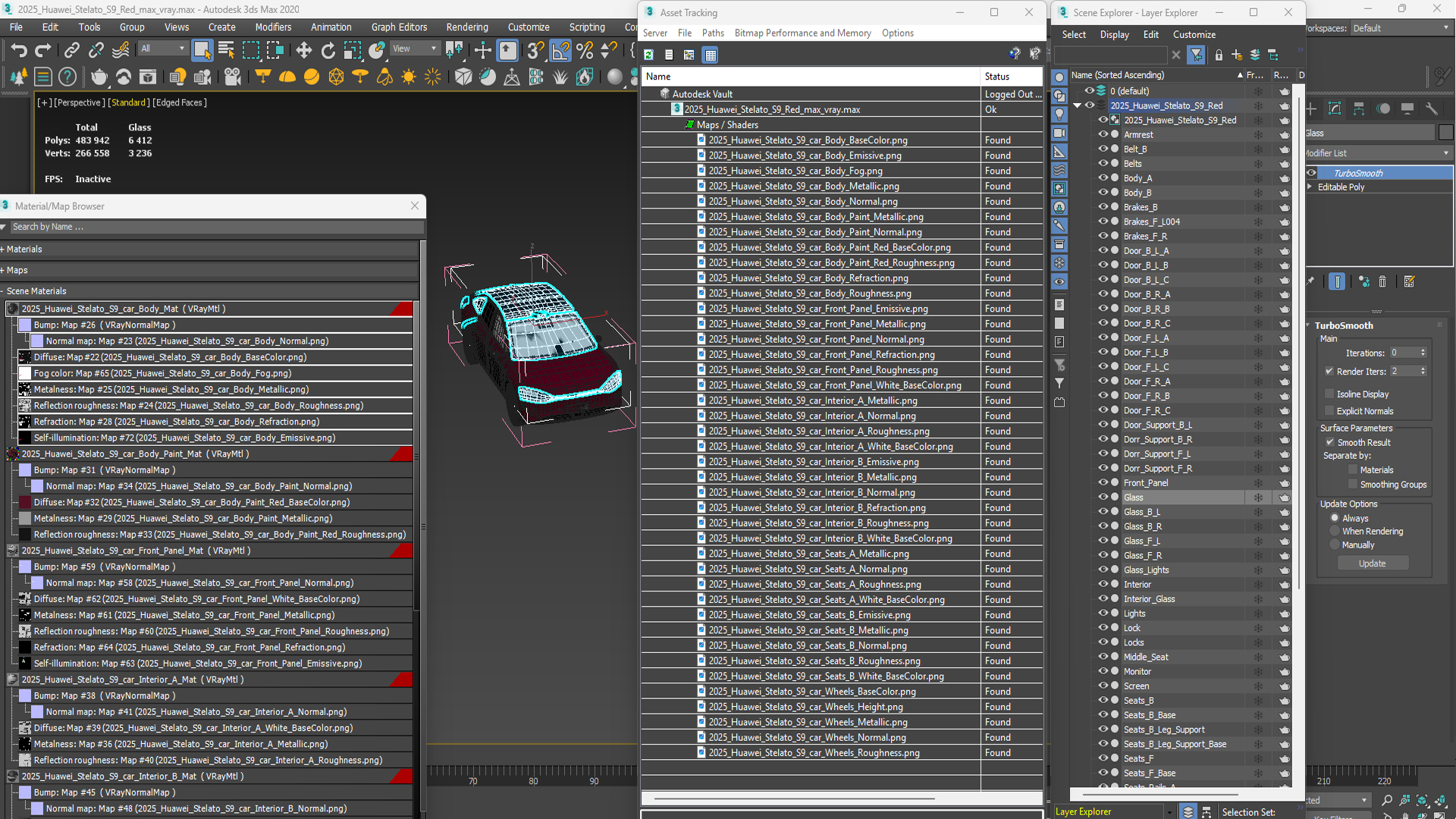
Task: Click the Status column header in Asset Tracking
Action: (x=1012, y=77)
